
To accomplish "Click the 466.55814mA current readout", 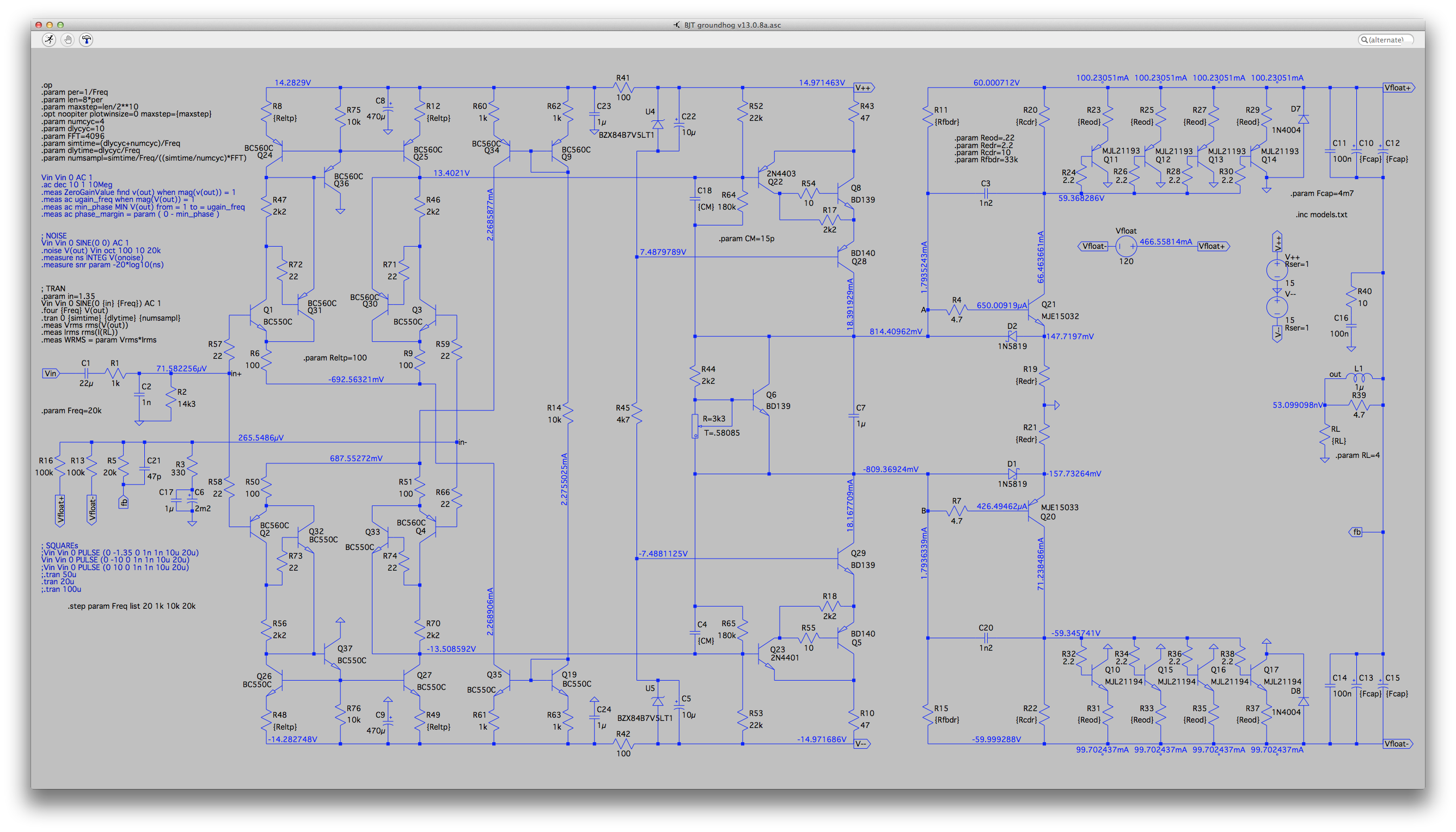I will 1166,241.
